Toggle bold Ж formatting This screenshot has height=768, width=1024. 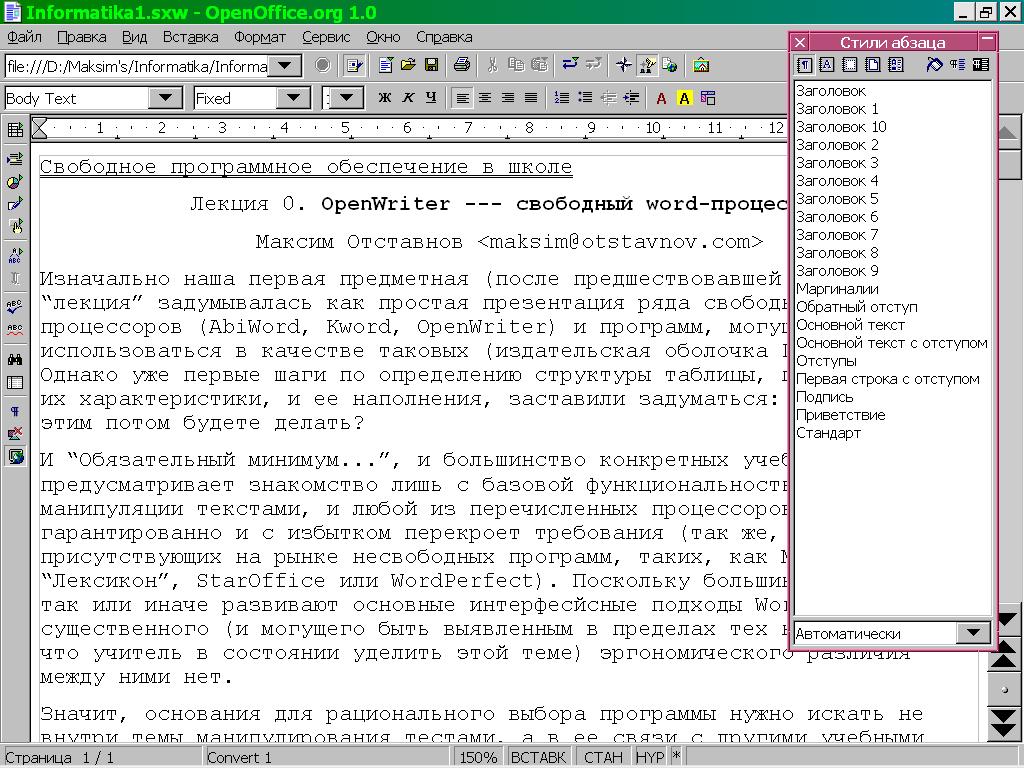tap(384, 98)
